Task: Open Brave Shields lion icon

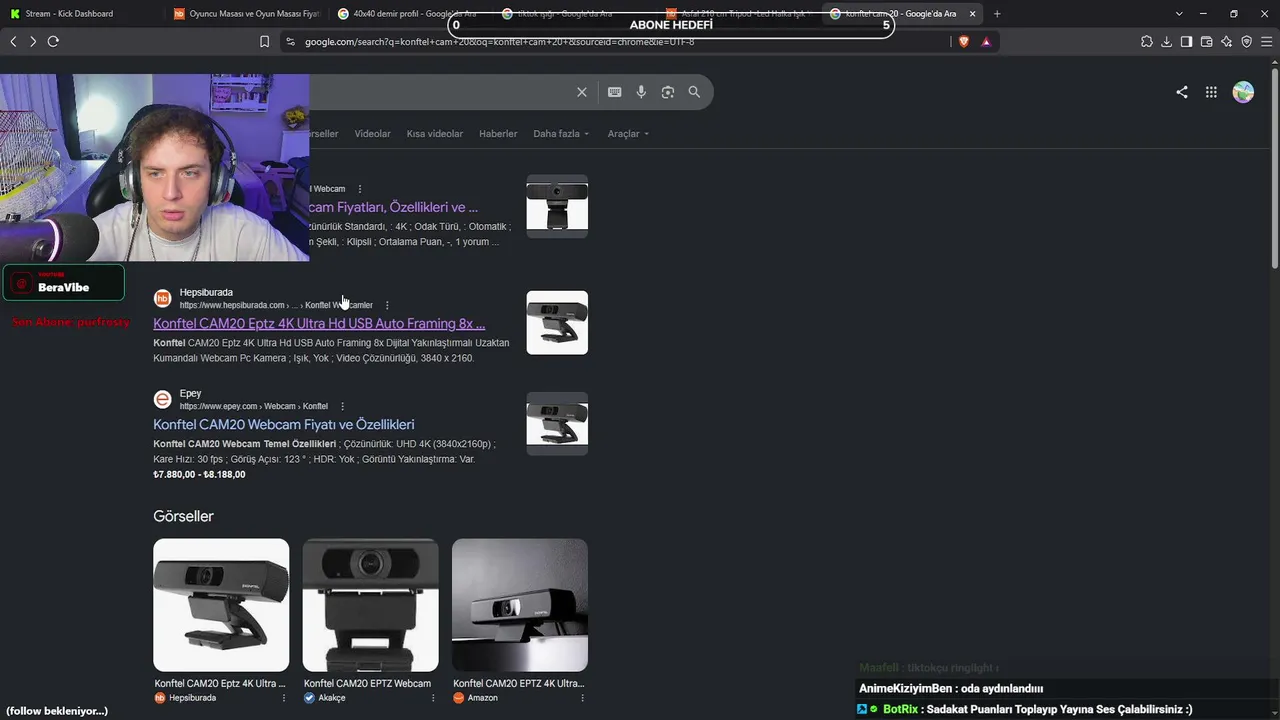Action: click(964, 41)
